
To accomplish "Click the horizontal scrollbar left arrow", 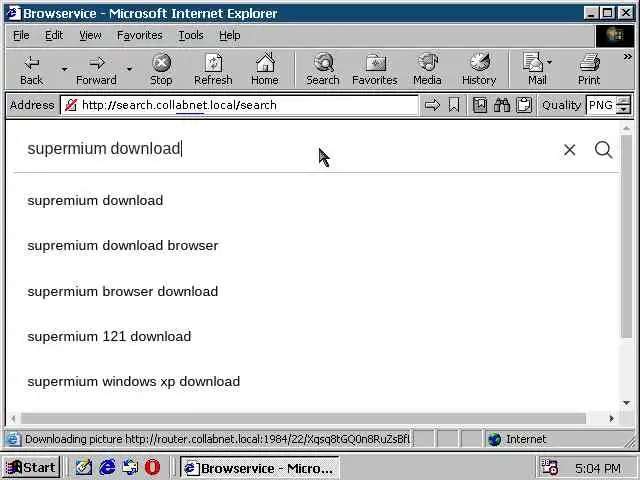I will coord(13,418).
